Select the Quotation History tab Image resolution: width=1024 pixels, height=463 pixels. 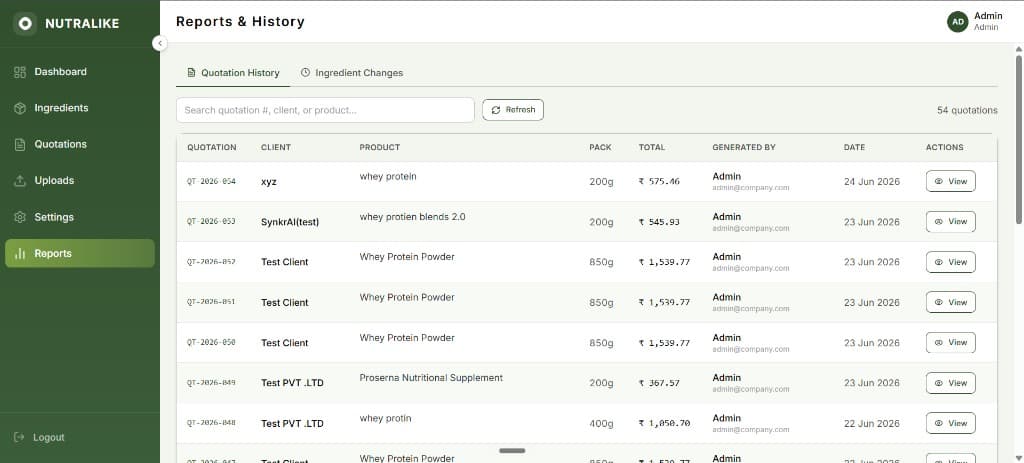[233, 73]
